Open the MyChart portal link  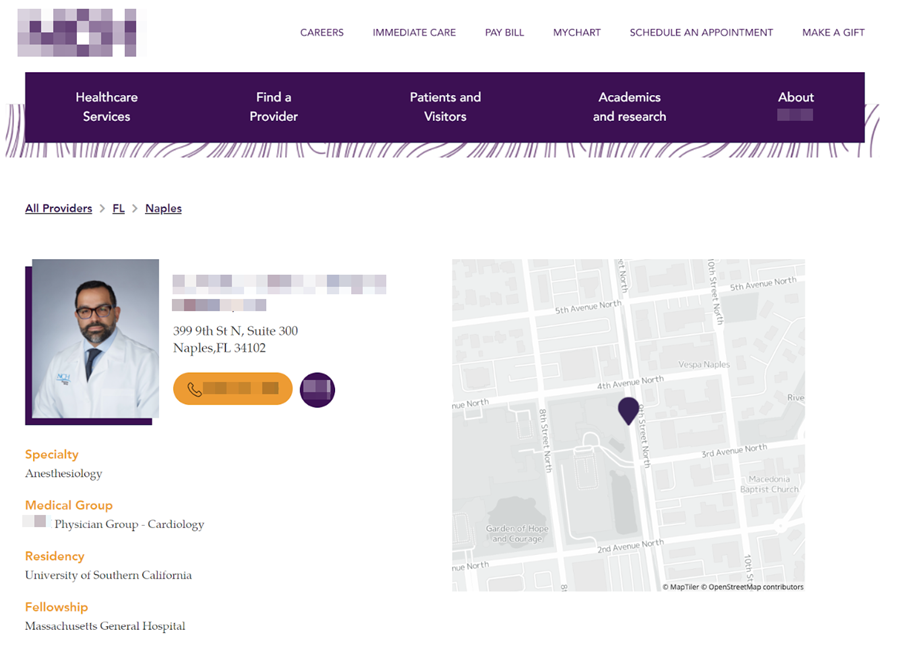[577, 33]
